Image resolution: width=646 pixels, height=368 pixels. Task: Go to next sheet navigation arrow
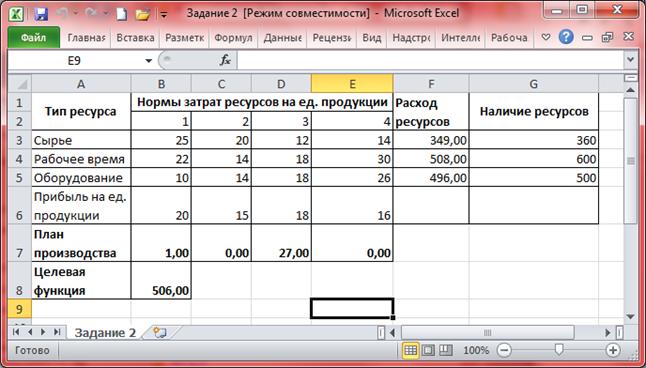coord(43,332)
